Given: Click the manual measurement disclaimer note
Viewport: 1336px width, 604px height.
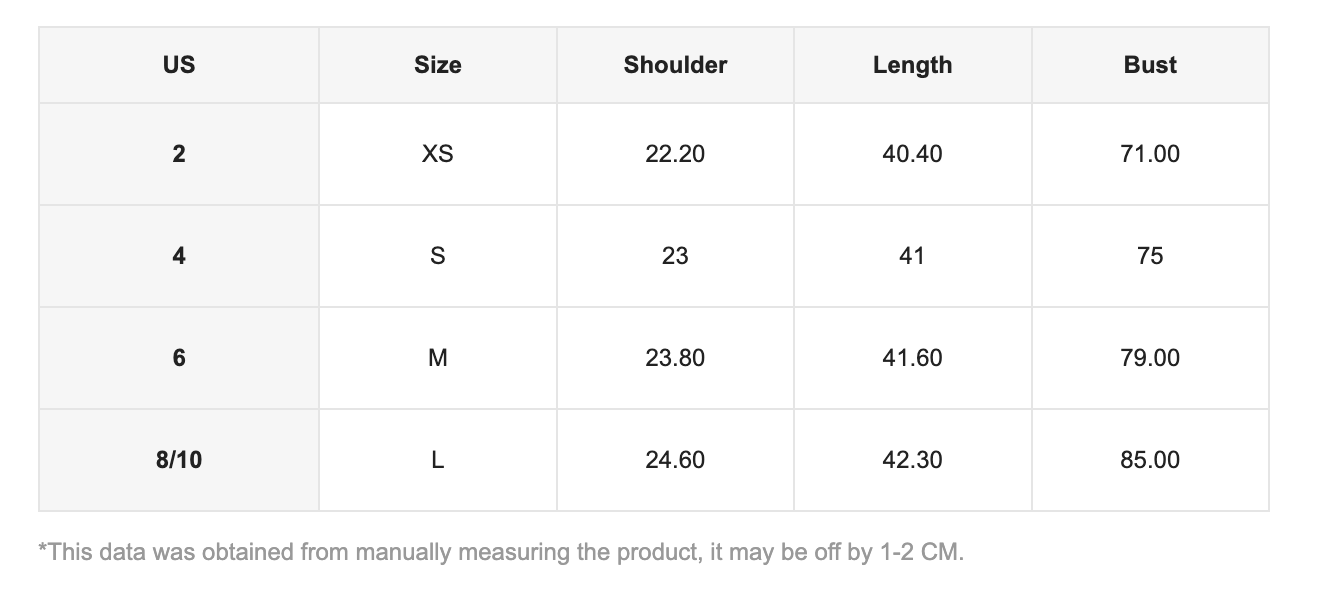Looking at the screenshot, I should pos(500,552).
